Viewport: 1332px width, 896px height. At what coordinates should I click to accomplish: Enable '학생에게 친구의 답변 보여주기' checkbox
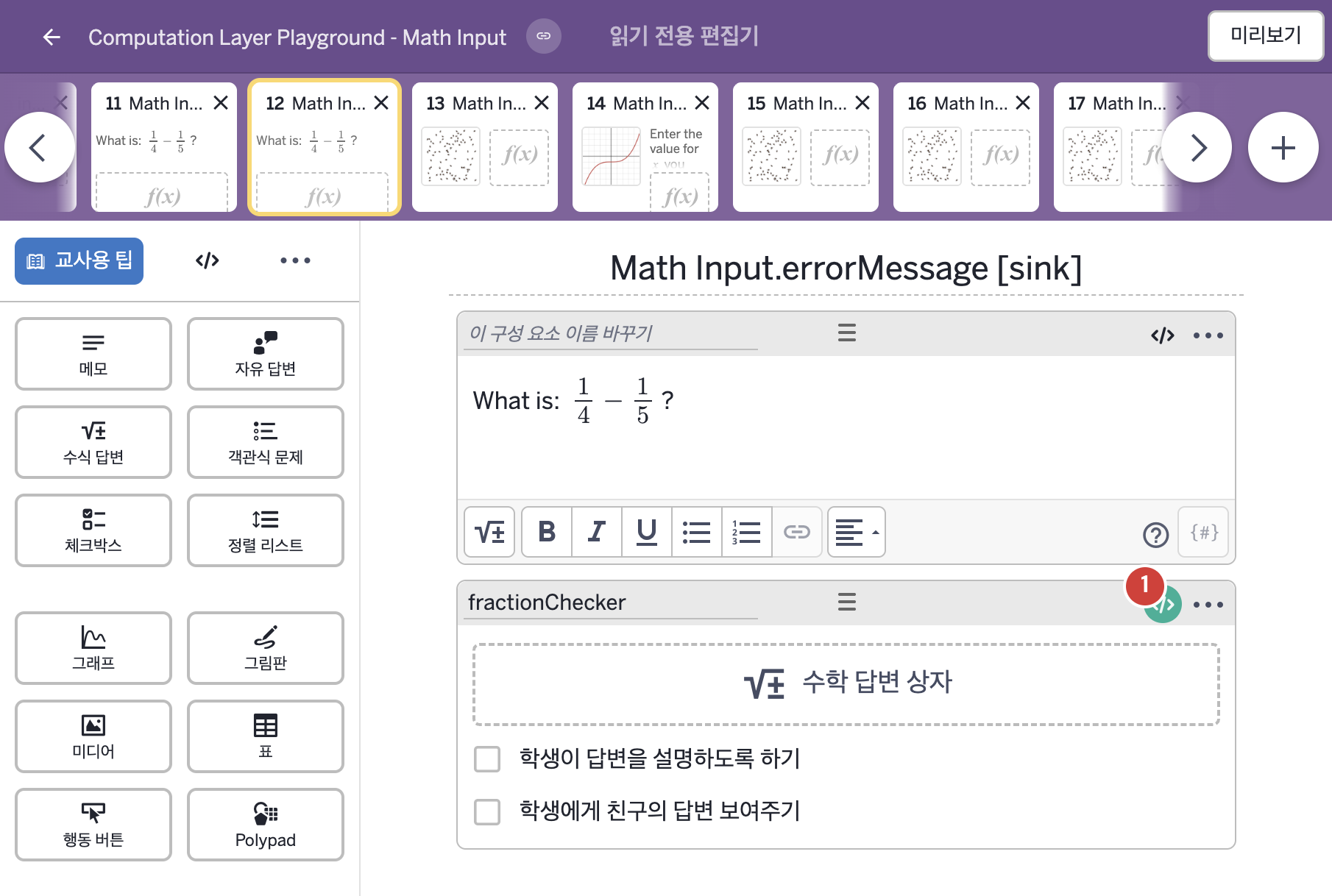click(487, 811)
